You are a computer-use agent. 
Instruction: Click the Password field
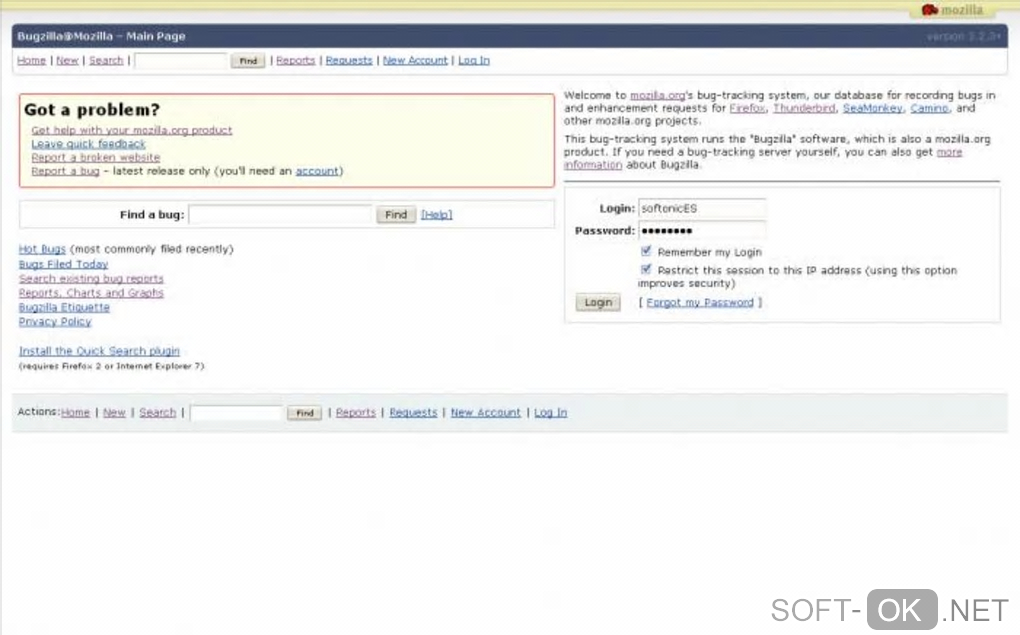tap(702, 230)
